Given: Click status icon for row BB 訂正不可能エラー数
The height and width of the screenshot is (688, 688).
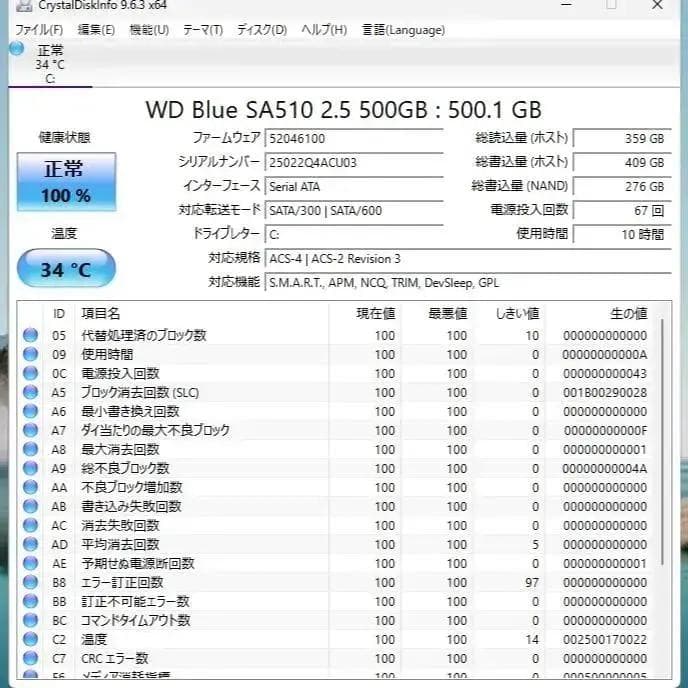Looking at the screenshot, I should click(x=30, y=601).
